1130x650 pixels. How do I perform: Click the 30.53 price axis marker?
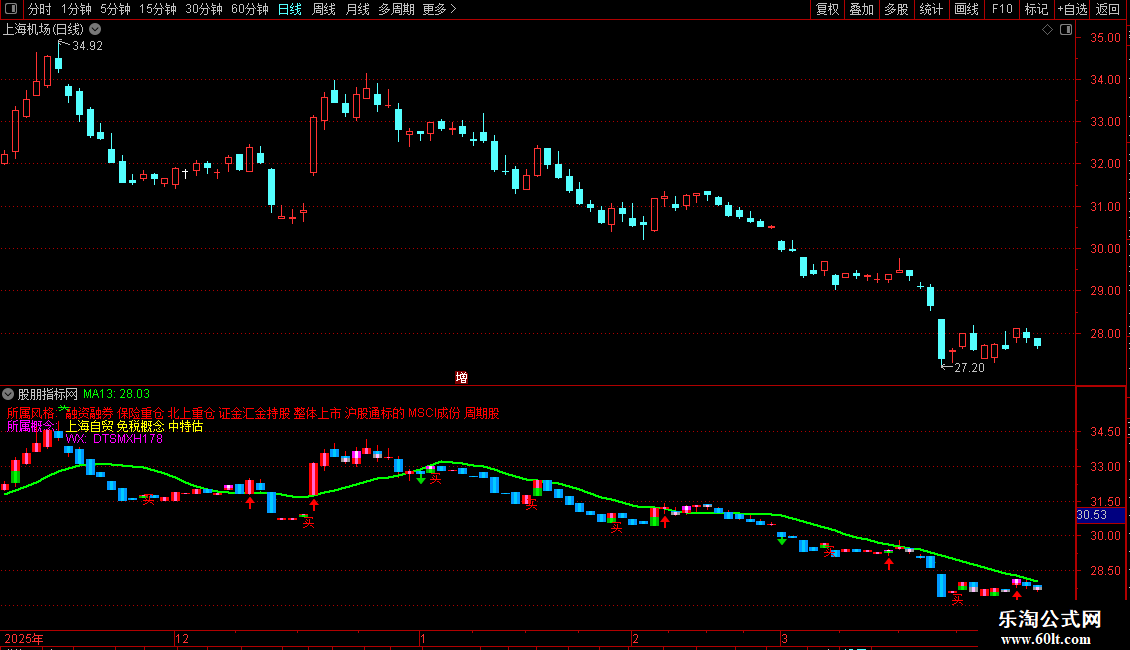click(x=1091, y=515)
